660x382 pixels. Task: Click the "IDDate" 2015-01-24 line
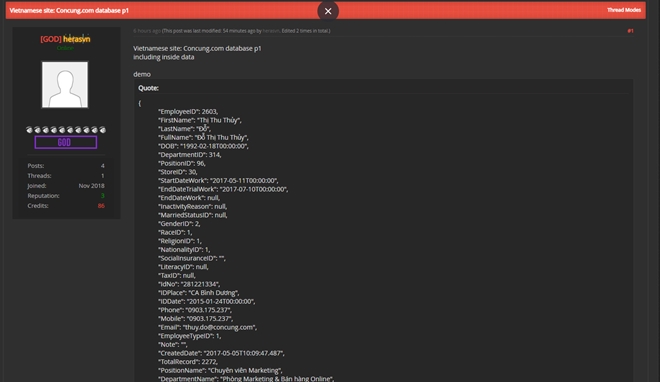[207, 301]
